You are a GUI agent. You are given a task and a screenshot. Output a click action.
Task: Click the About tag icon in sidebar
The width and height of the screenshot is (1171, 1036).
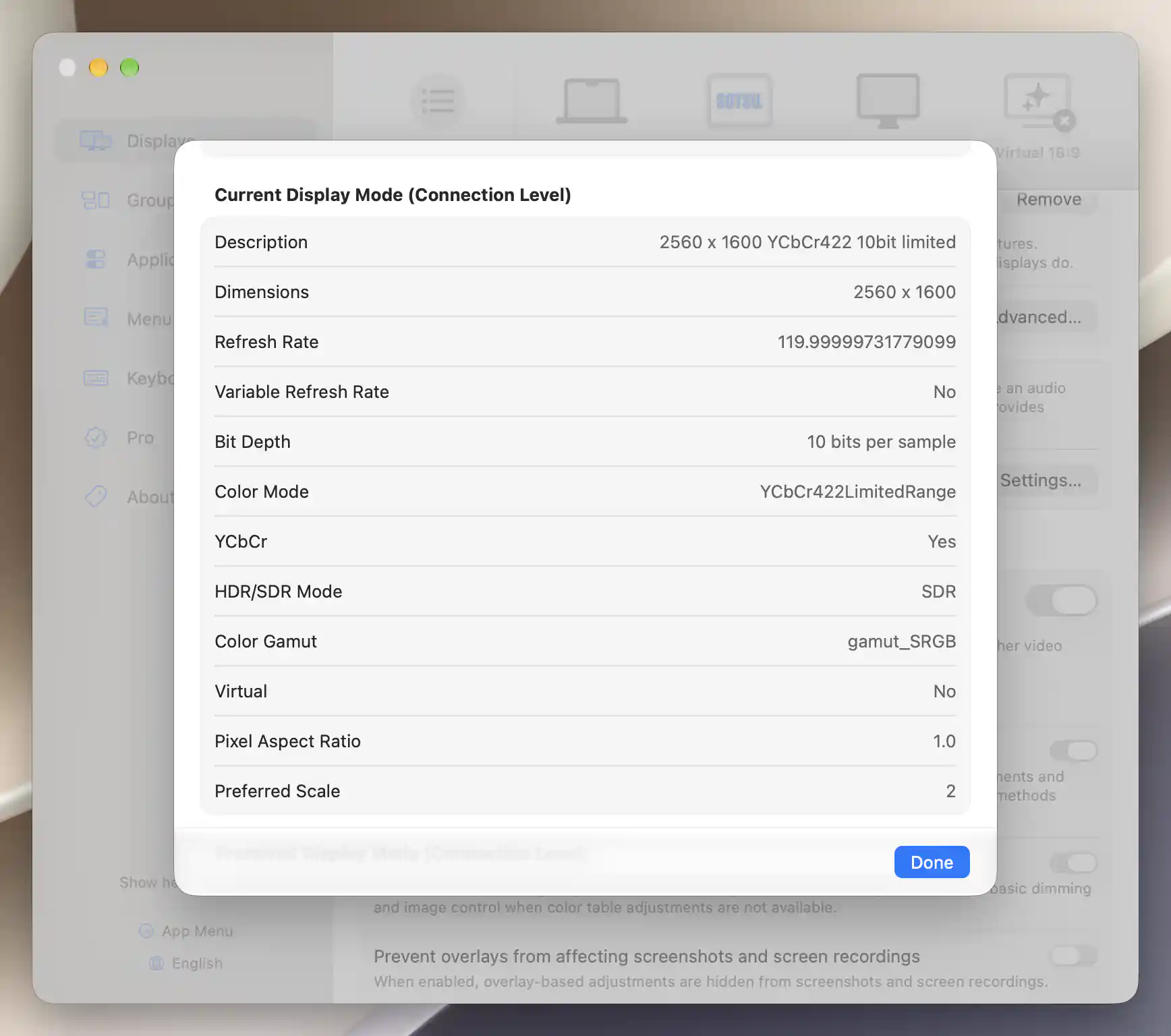(96, 496)
